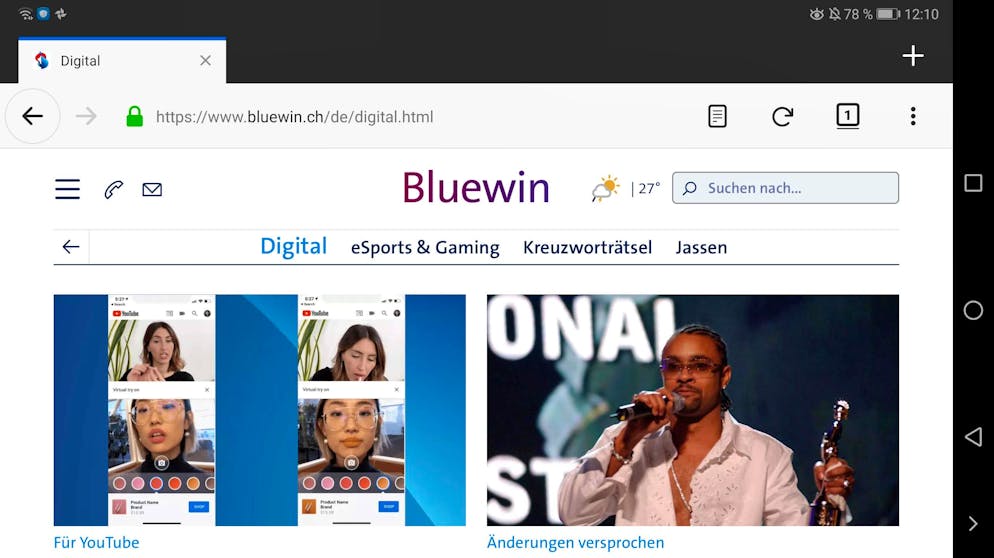Open the mail envelope icon

coord(152,189)
